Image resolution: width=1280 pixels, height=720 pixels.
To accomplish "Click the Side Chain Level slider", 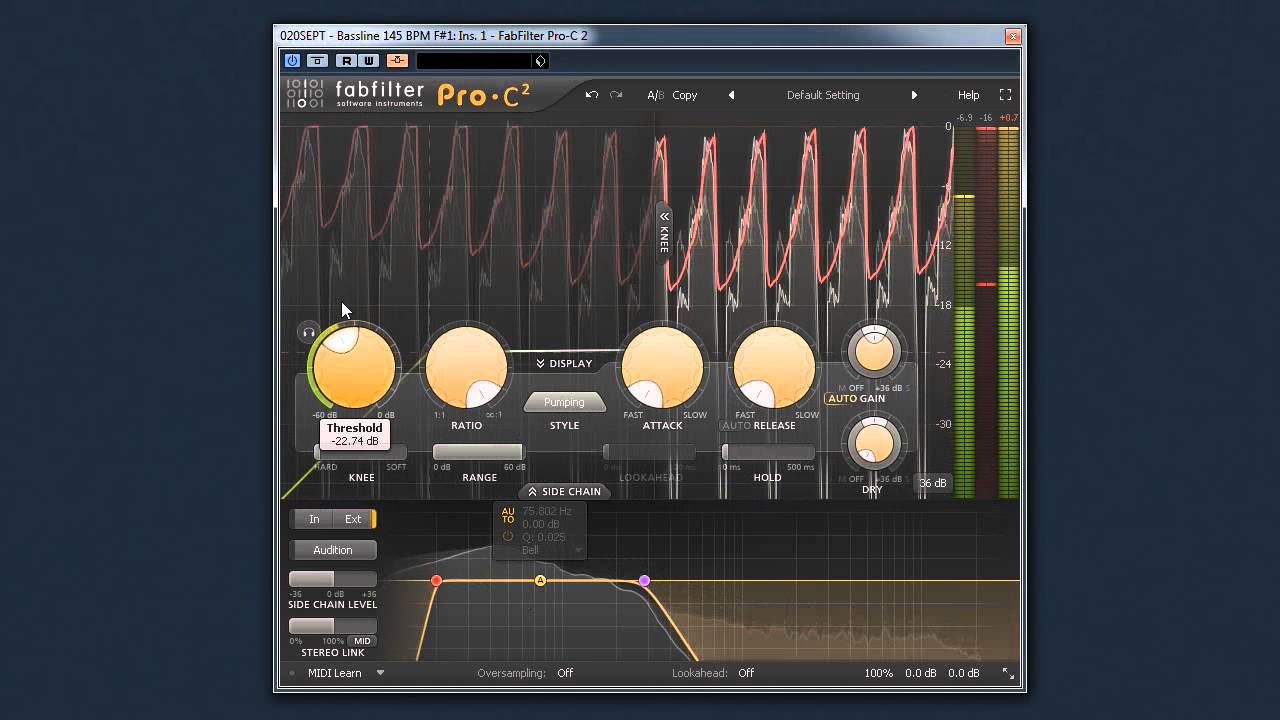I will pos(333,579).
